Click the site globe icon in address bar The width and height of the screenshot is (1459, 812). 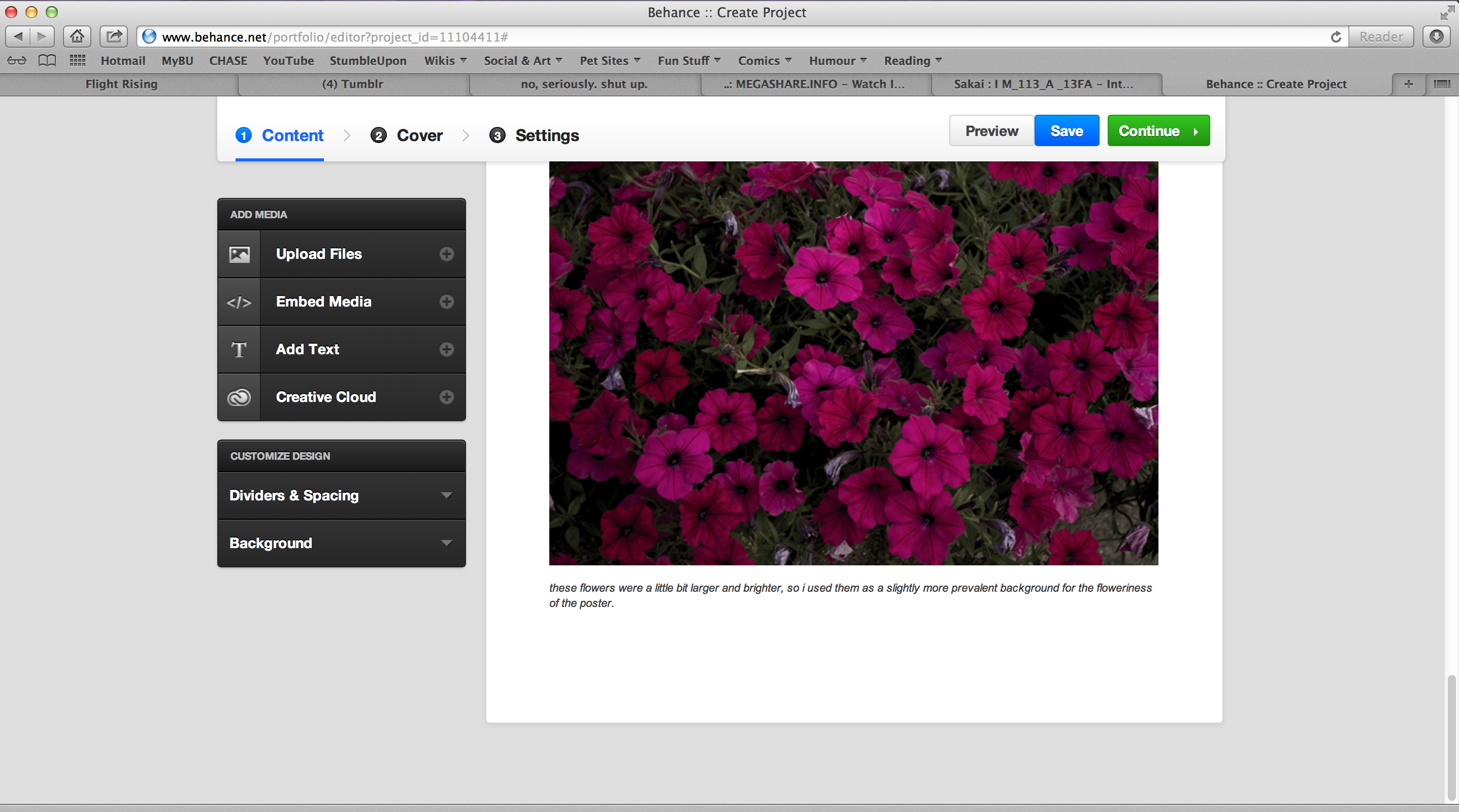pyautogui.click(x=149, y=37)
